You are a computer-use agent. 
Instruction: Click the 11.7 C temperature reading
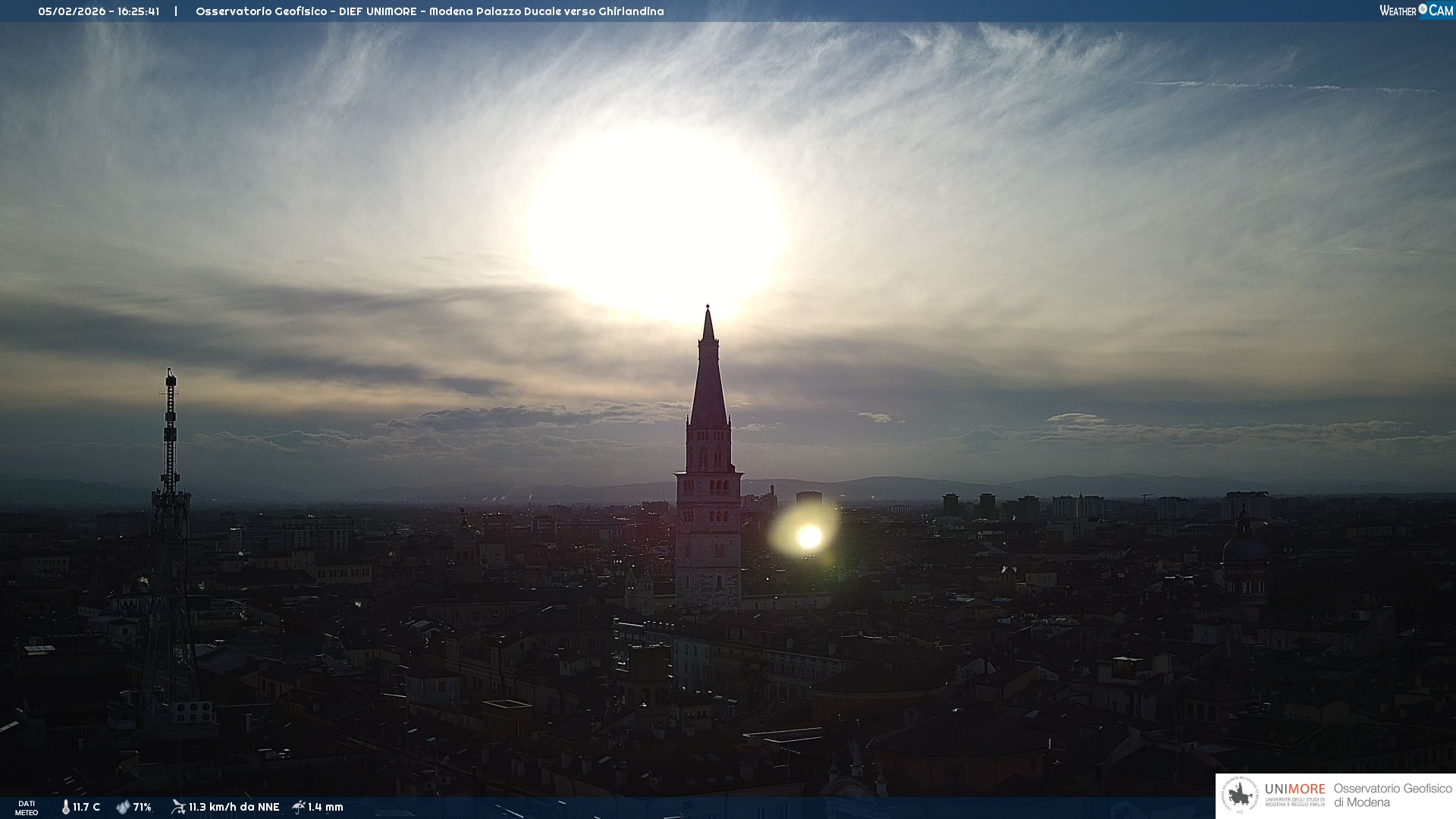click(x=86, y=807)
